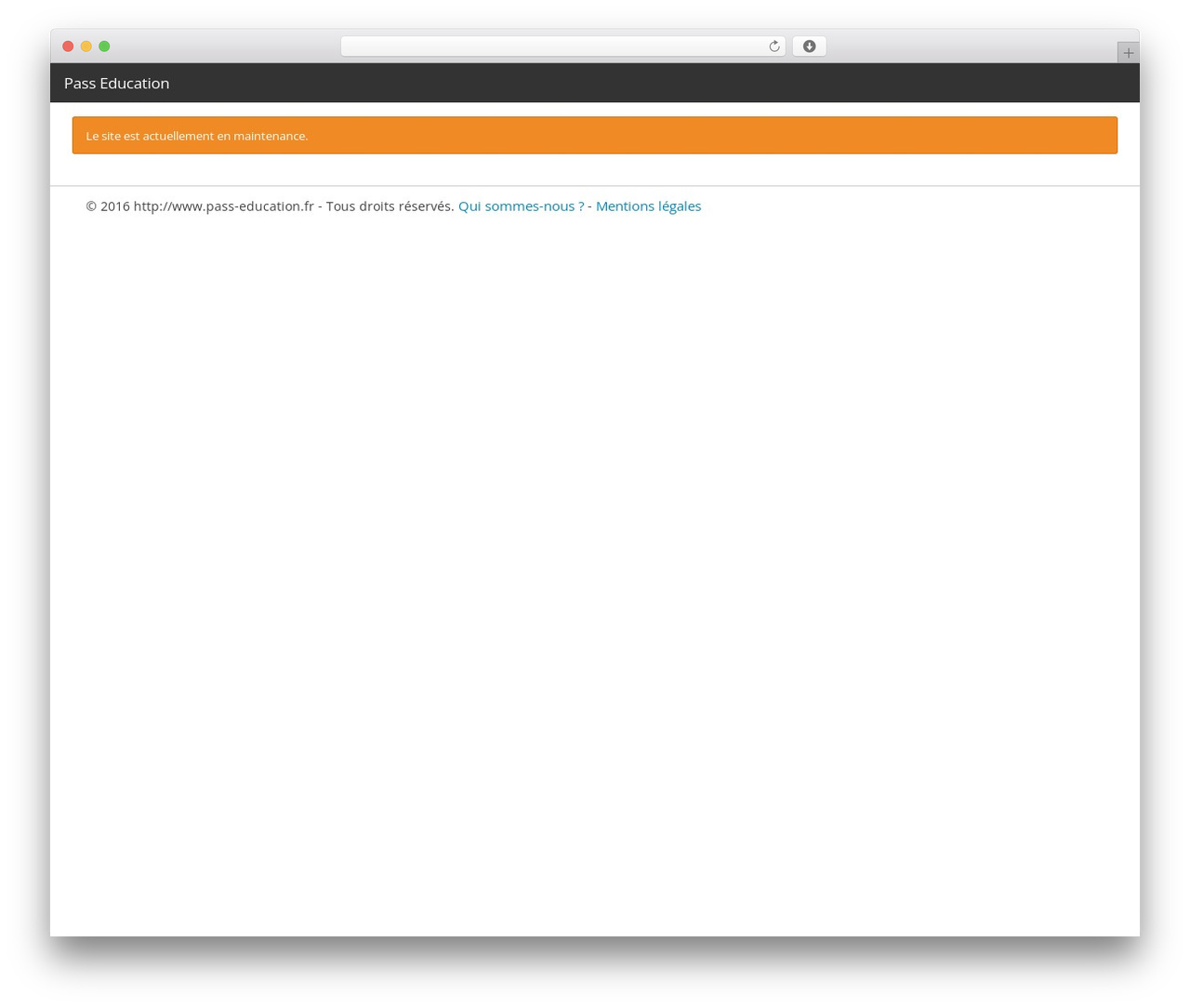Select the orange maintenance alert banner
The height and width of the screenshot is (1008, 1190).
pyautogui.click(x=595, y=136)
